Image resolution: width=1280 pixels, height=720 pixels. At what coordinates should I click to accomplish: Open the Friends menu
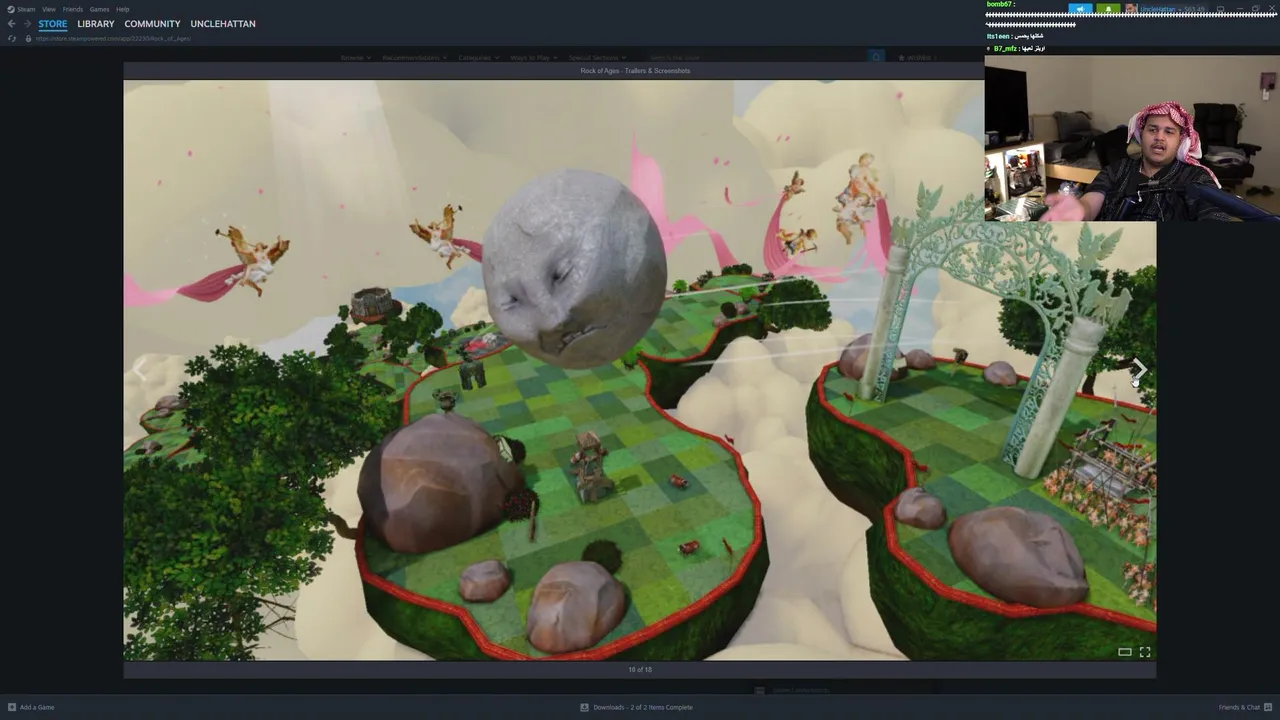73,9
